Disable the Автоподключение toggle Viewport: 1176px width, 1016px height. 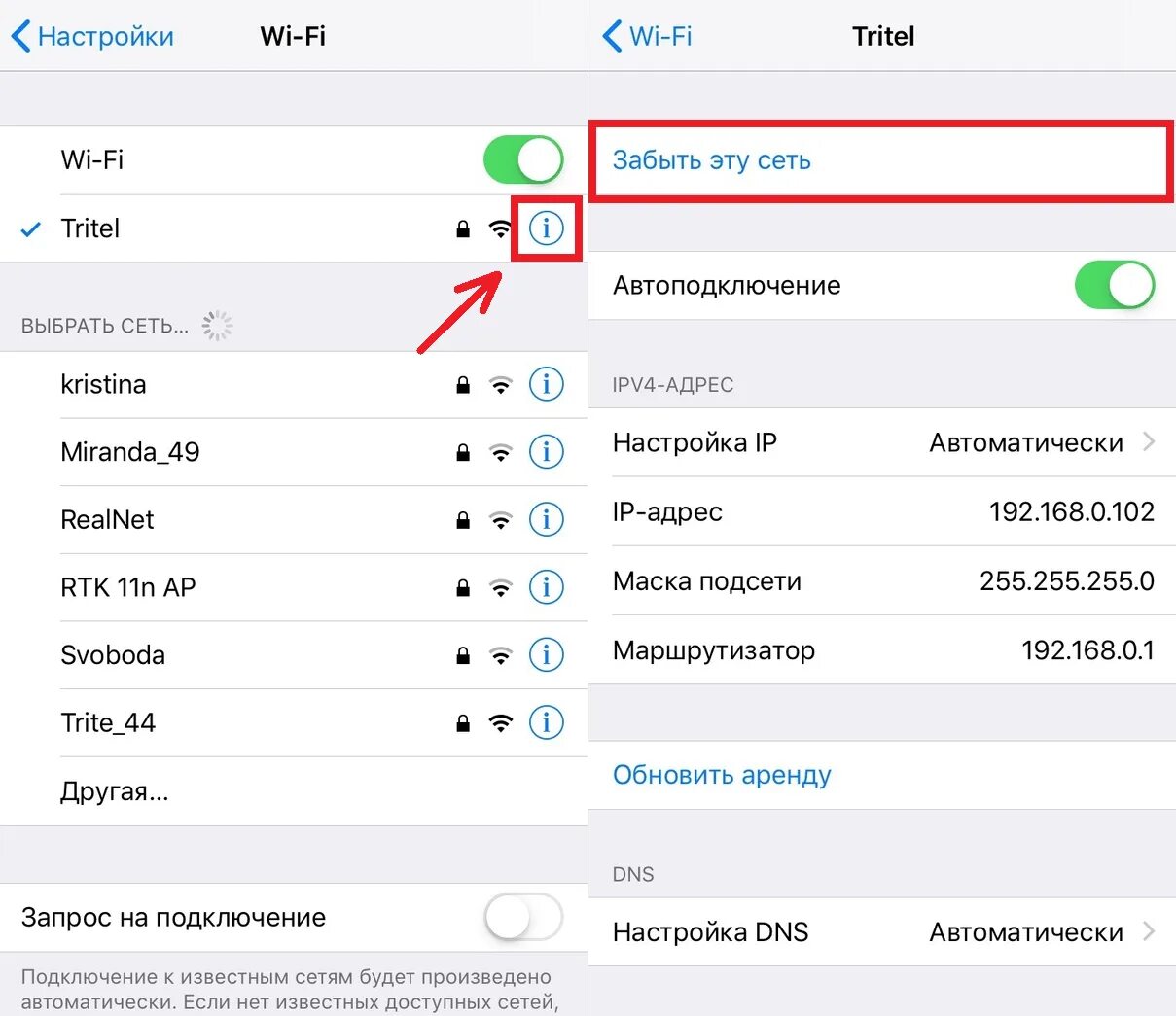click(x=1115, y=285)
